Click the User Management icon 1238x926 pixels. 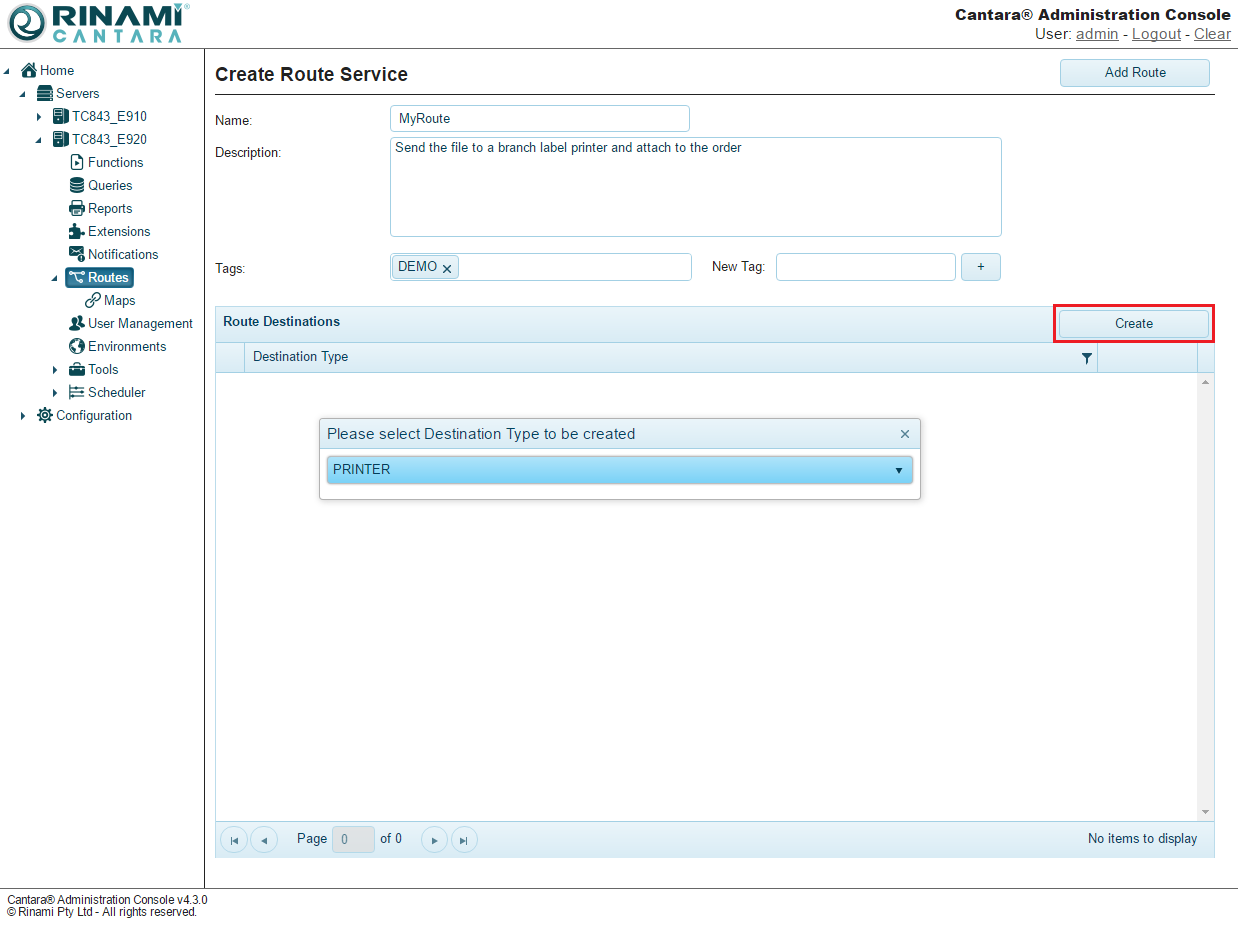point(77,323)
